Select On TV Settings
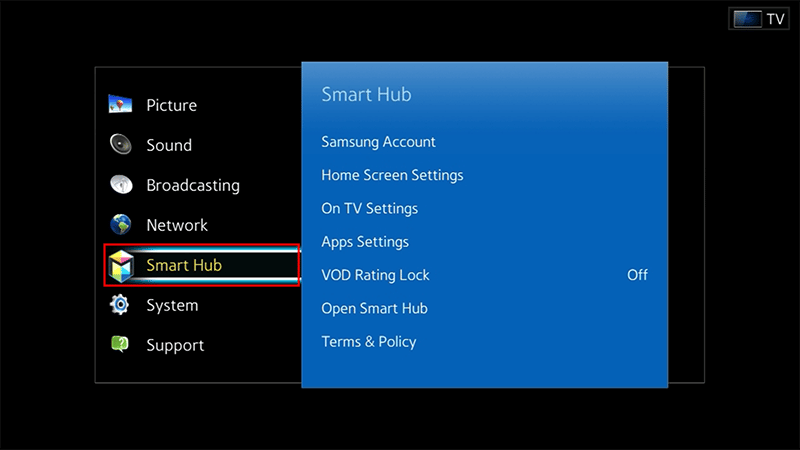 pyautogui.click(x=369, y=208)
